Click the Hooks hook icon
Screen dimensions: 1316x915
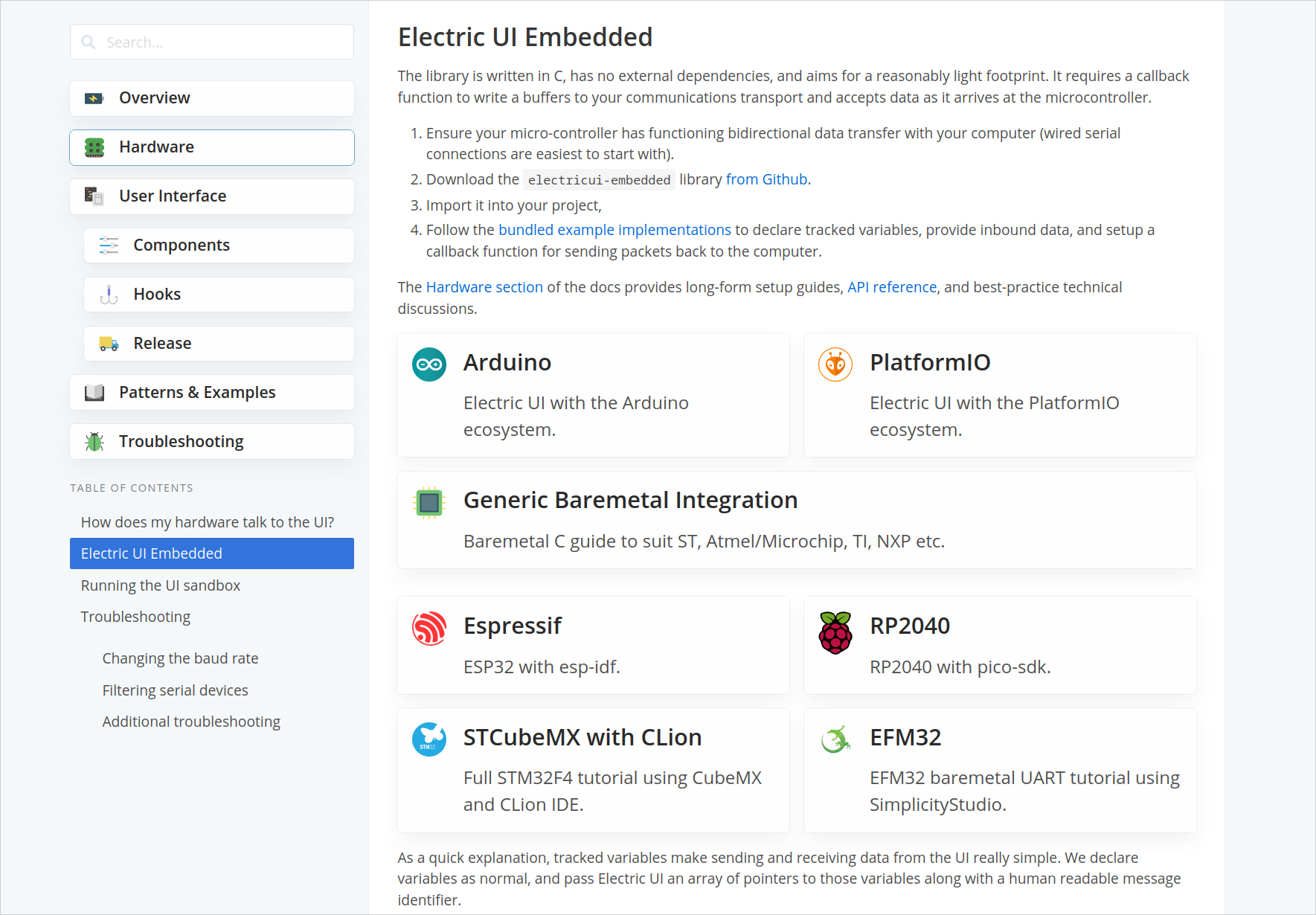click(x=109, y=295)
